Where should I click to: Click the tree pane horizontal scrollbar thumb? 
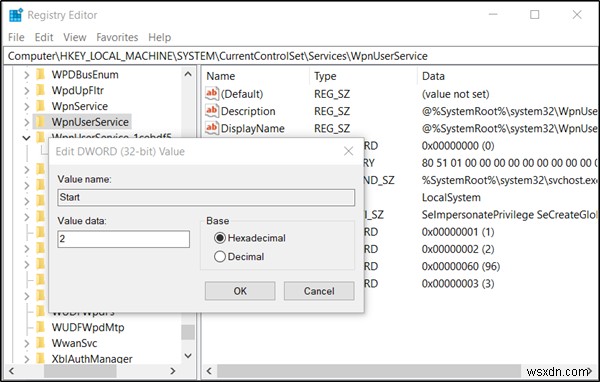pos(80,371)
